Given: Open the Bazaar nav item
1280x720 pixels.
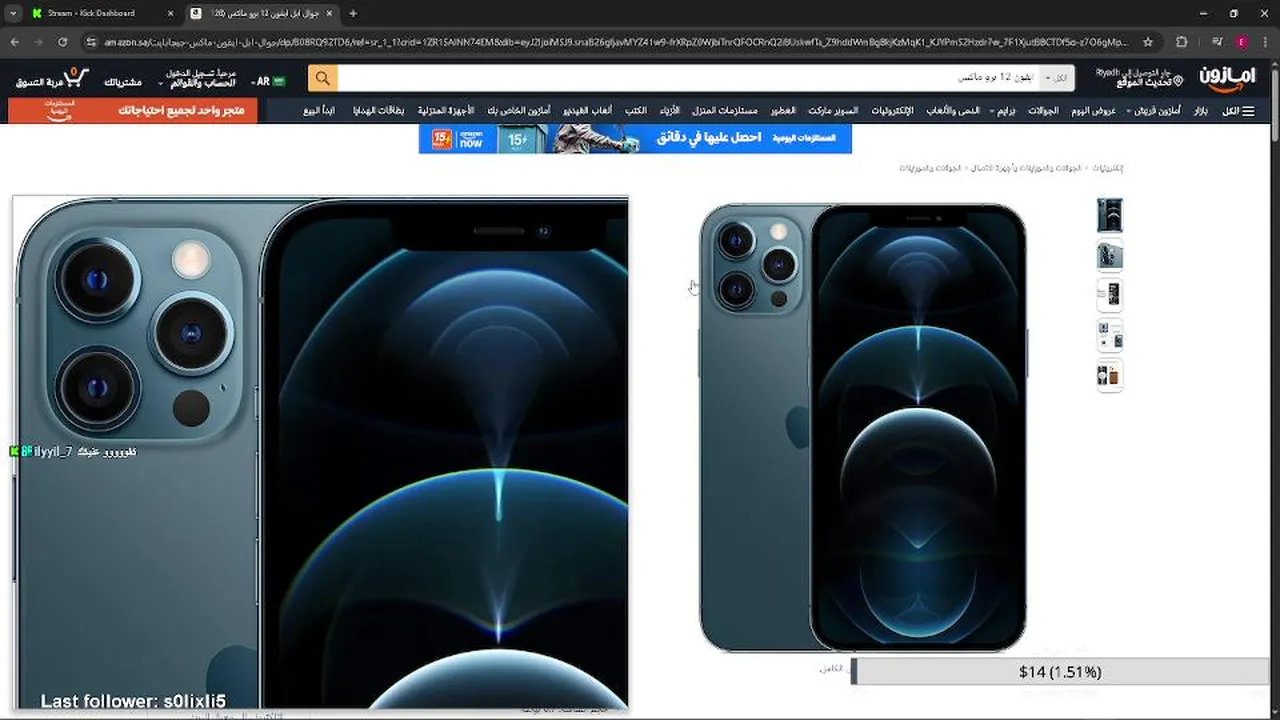Looking at the screenshot, I should point(1201,111).
